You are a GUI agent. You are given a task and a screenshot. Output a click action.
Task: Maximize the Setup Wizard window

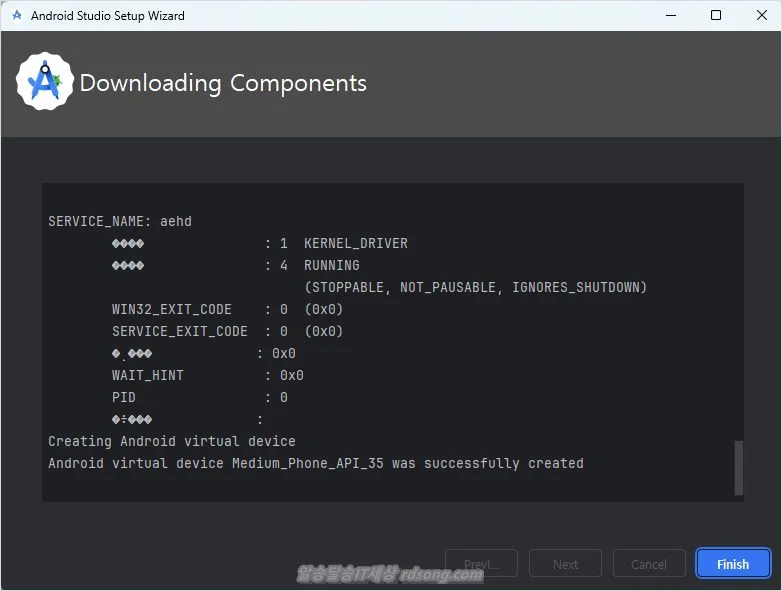pos(716,16)
